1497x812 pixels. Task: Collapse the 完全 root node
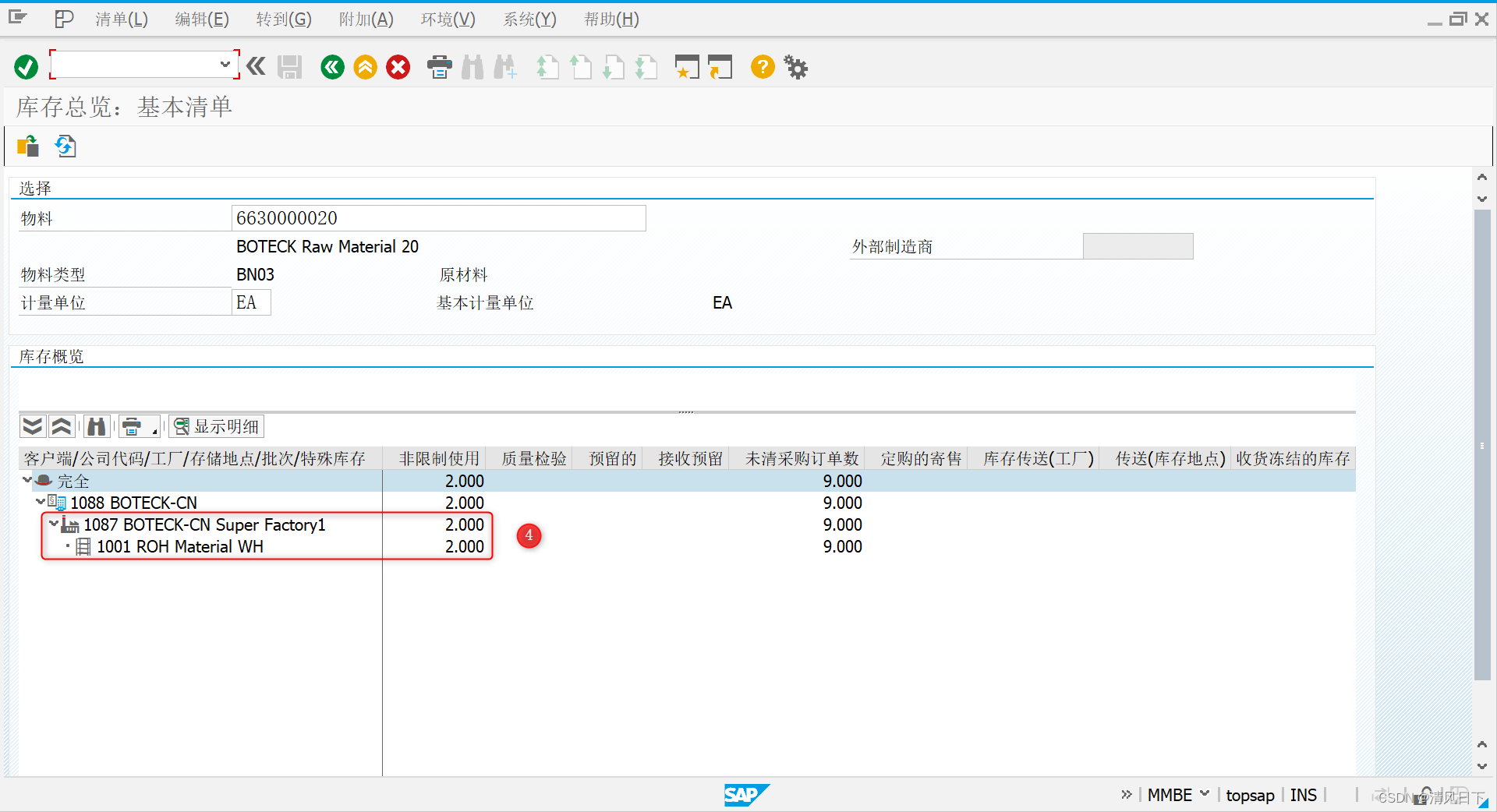click(27, 480)
